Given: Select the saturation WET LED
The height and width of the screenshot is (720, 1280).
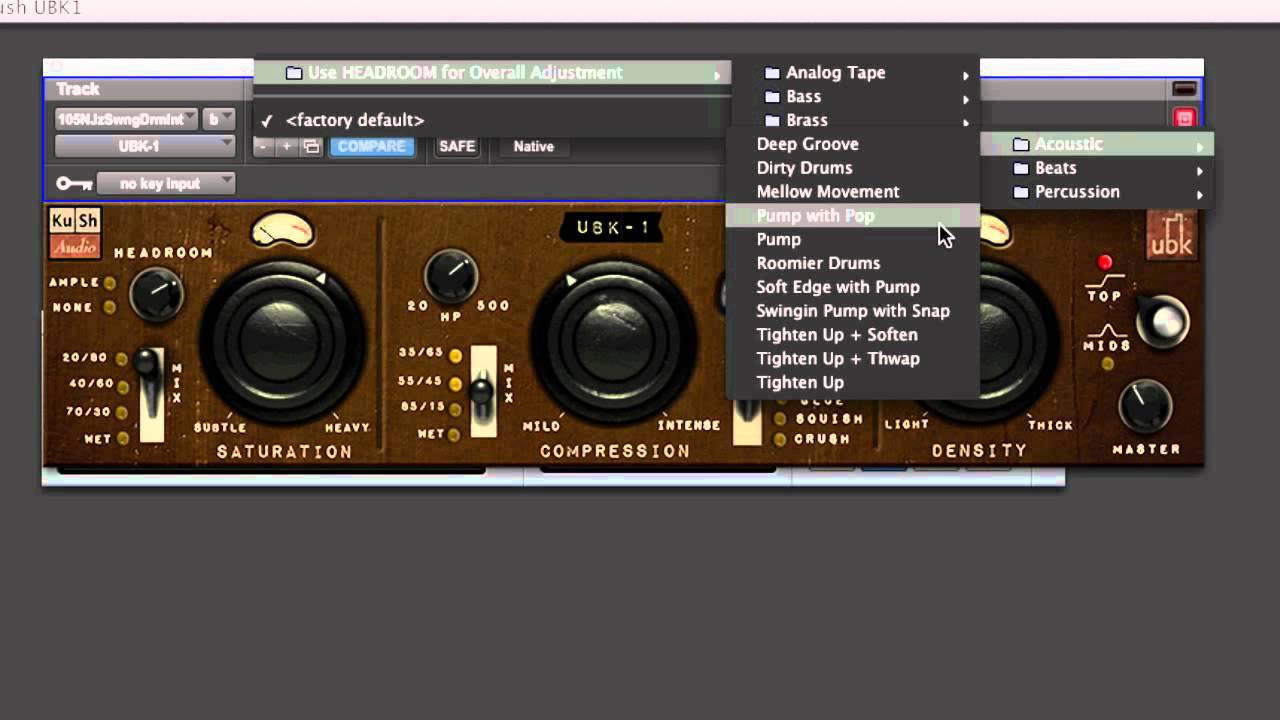Looking at the screenshot, I should tap(121, 437).
